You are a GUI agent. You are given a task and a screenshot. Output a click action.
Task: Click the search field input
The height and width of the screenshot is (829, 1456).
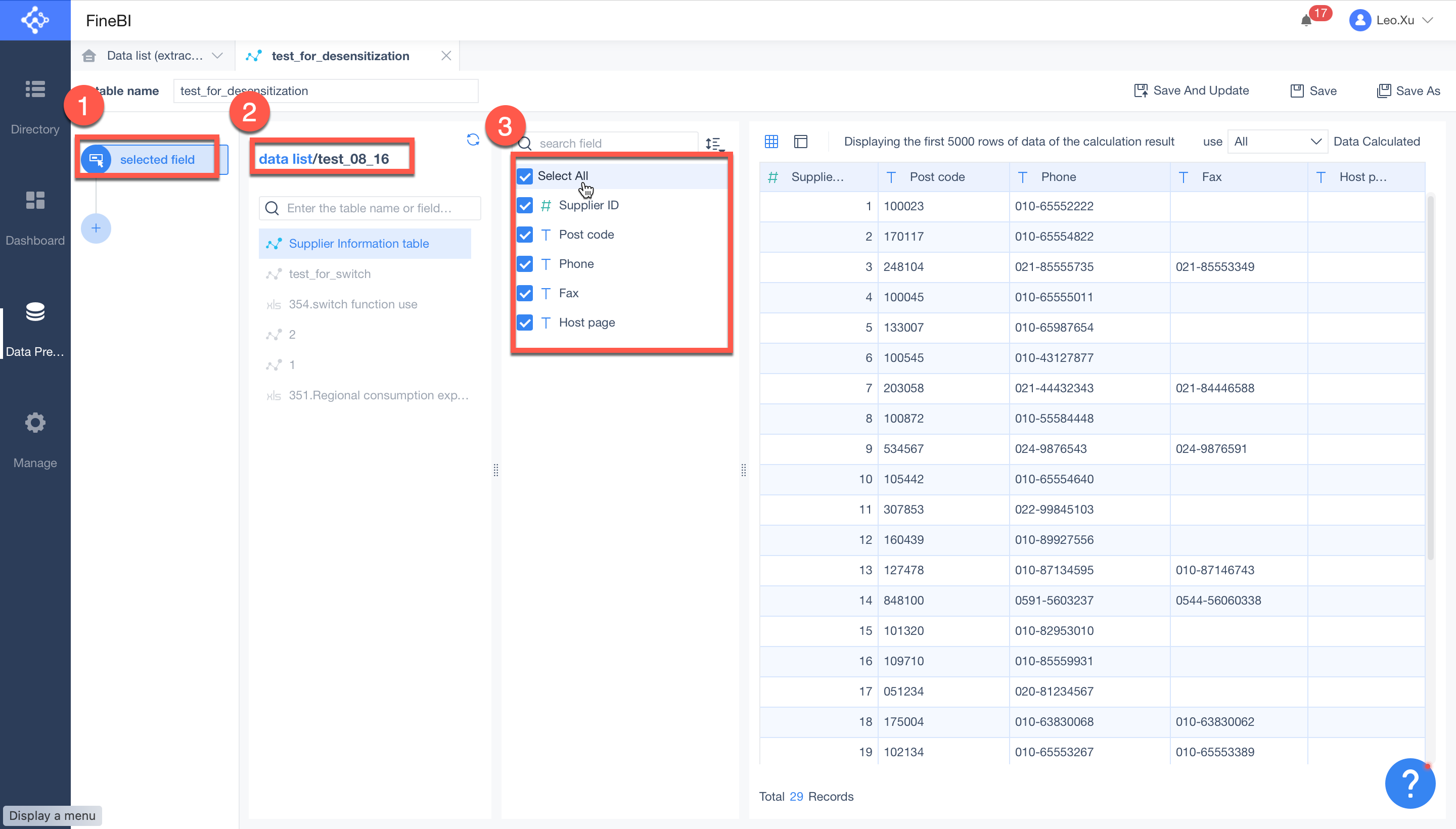pyautogui.click(x=608, y=144)
